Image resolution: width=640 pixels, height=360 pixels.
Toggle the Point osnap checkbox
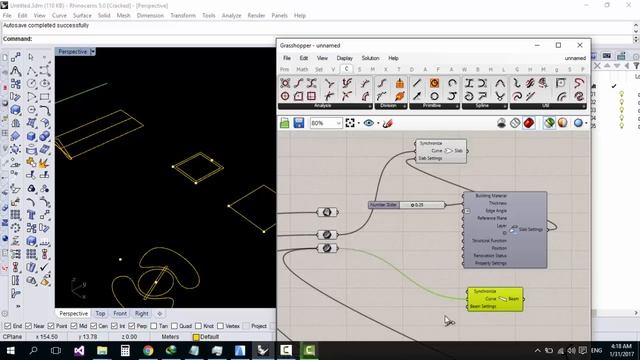(x=51, y=326)
